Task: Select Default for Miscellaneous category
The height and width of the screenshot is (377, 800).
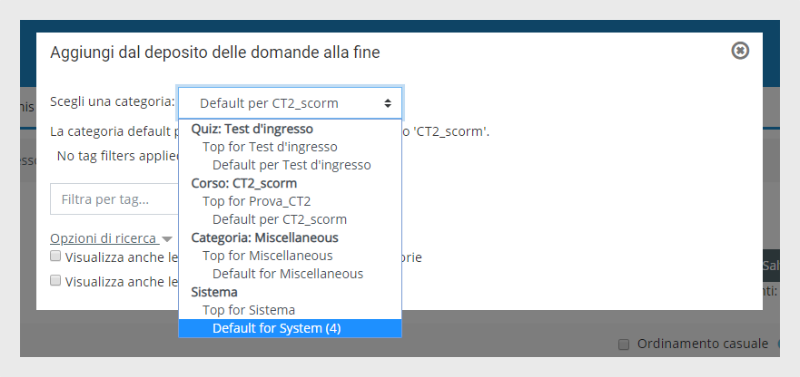Action: pyautogui.click(x=290, y=274)
